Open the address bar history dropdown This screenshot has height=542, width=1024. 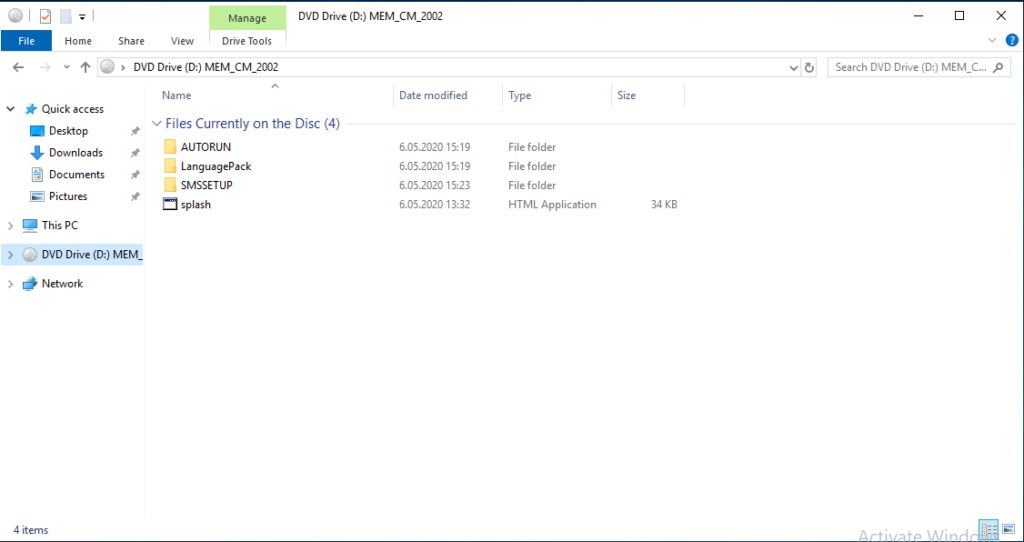[x=793, y=67]
